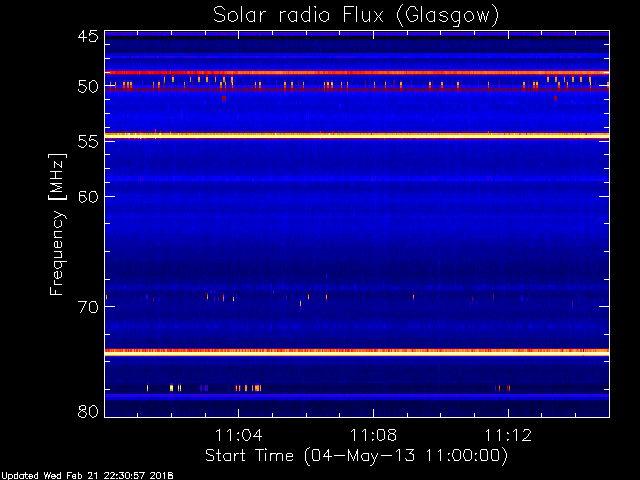Click the '60' frequency tick label
Screen dimensions: 640x480
point(88,196)
